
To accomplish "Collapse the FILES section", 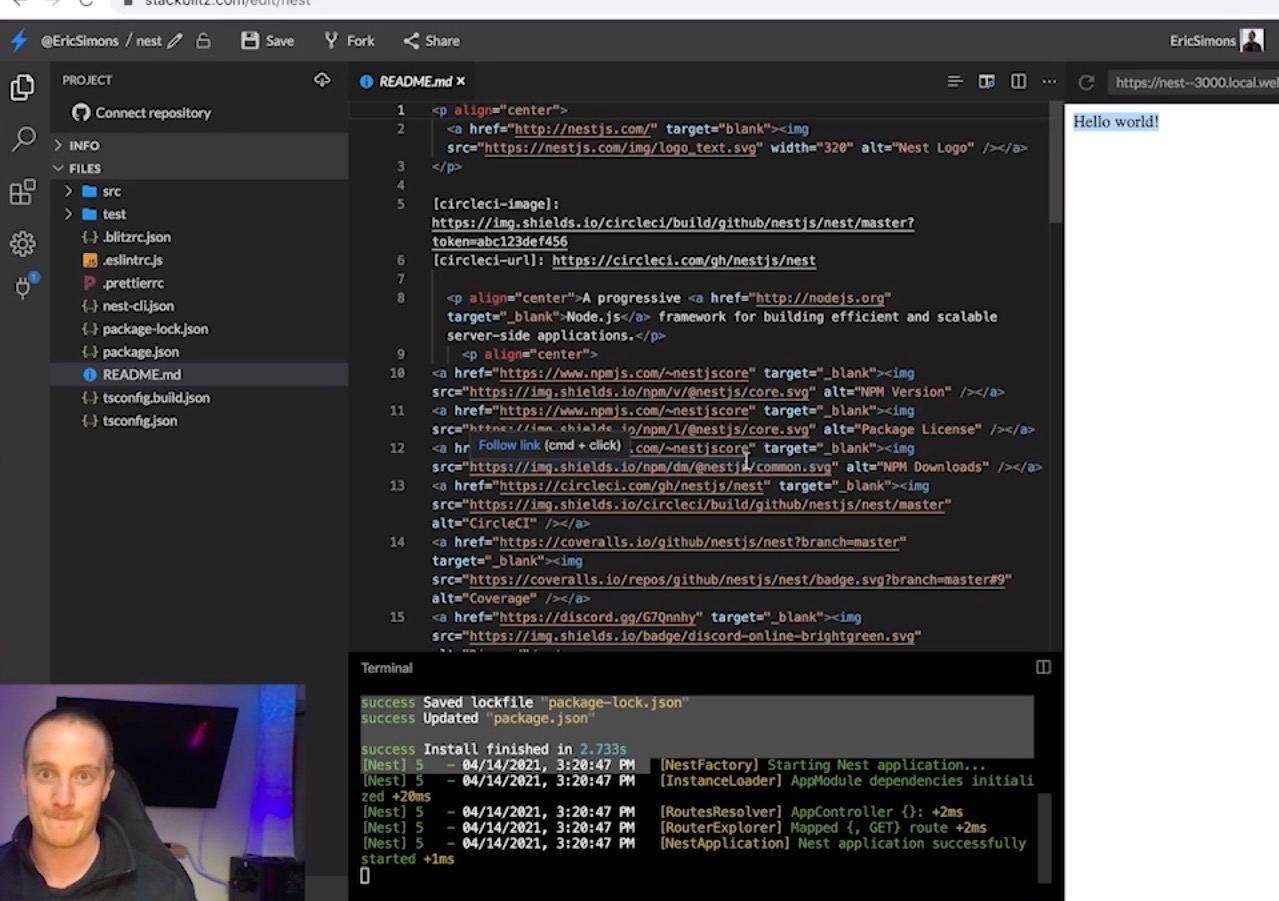I will pyautogui.click(x=199, y=168).
